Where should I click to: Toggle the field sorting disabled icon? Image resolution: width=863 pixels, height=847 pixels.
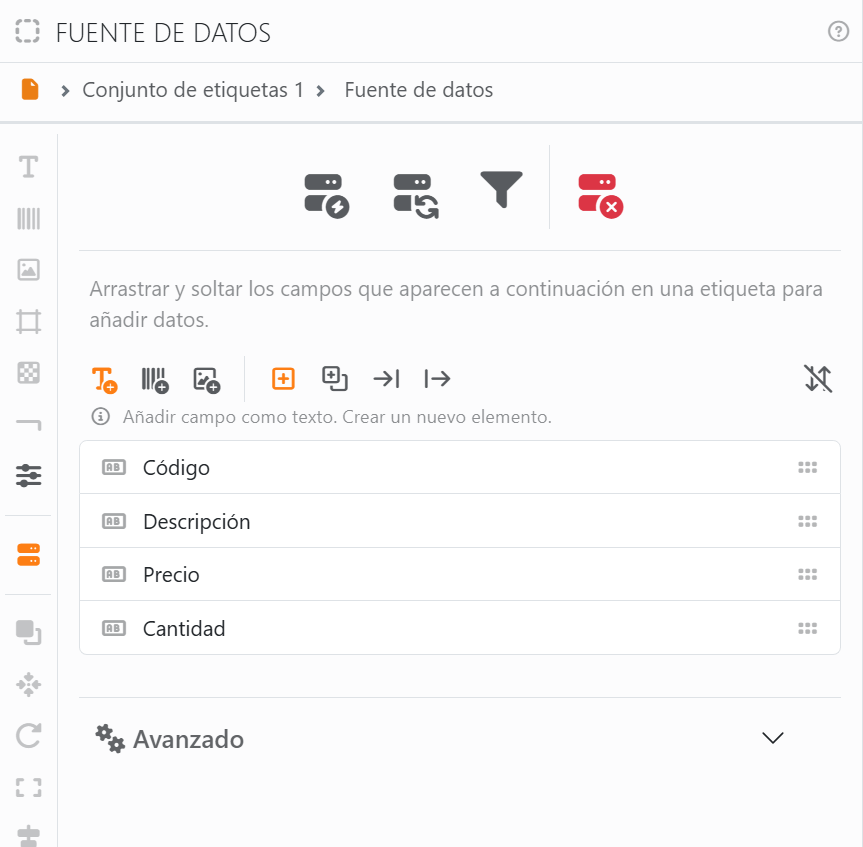818,379
